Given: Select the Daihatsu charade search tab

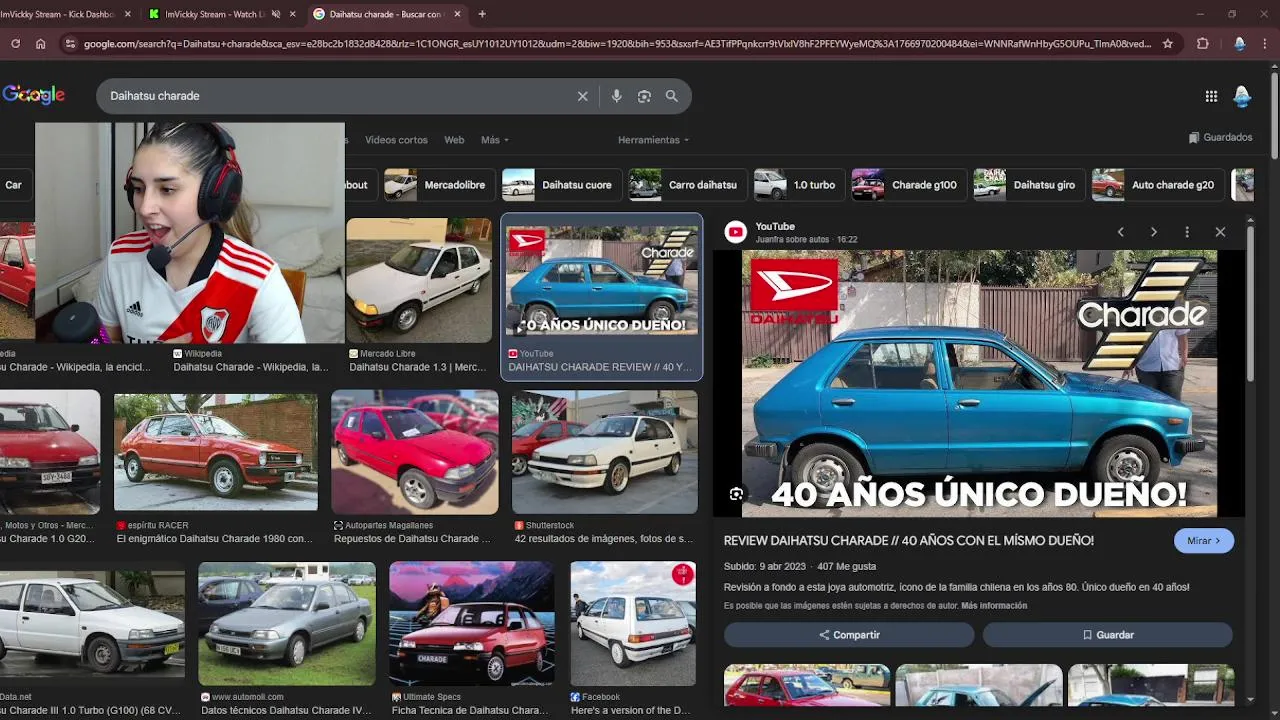Looking at the screenshot, I should coord(388,14).
